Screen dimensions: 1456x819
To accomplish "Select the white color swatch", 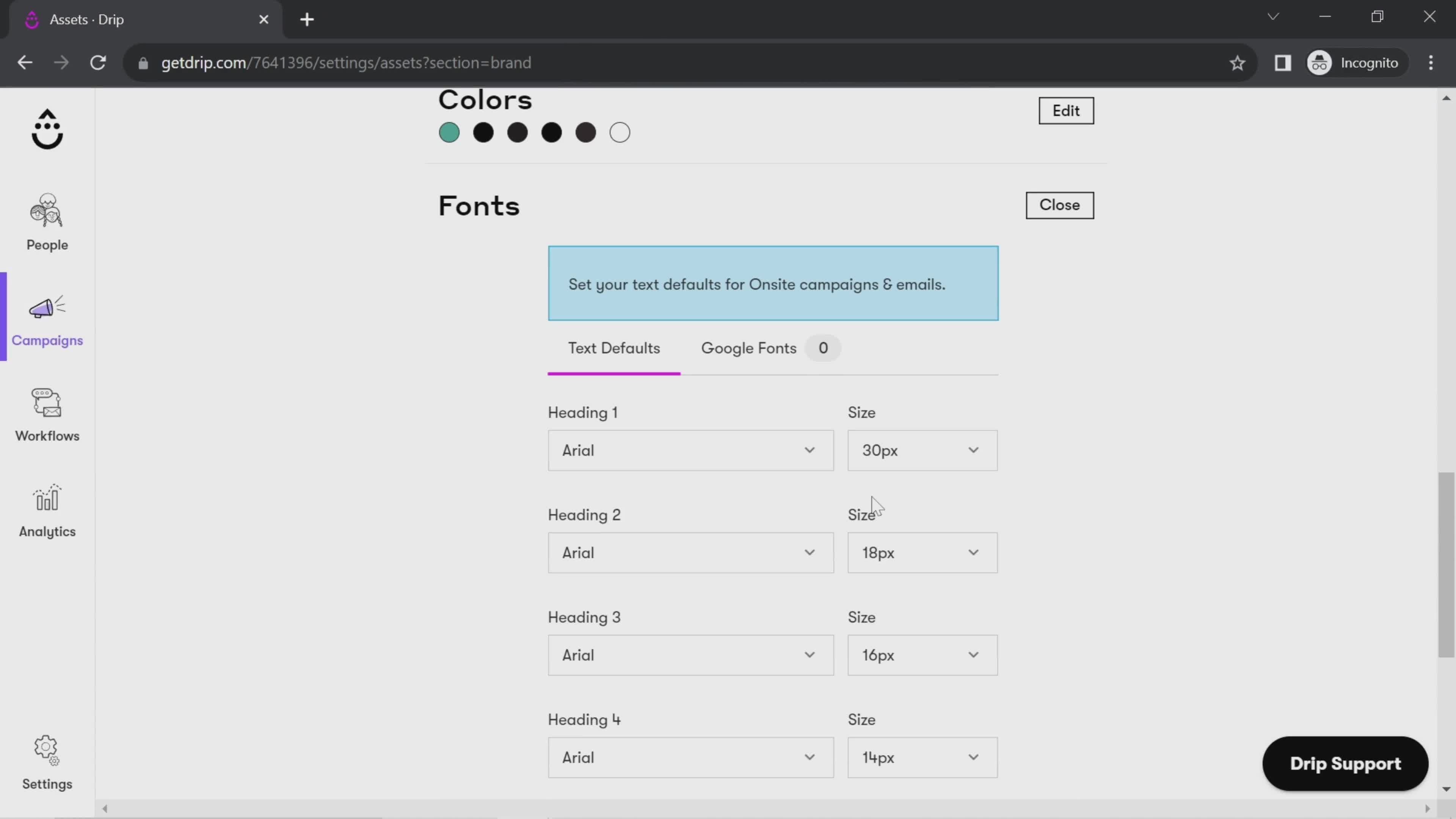I will tap(620, 133).
